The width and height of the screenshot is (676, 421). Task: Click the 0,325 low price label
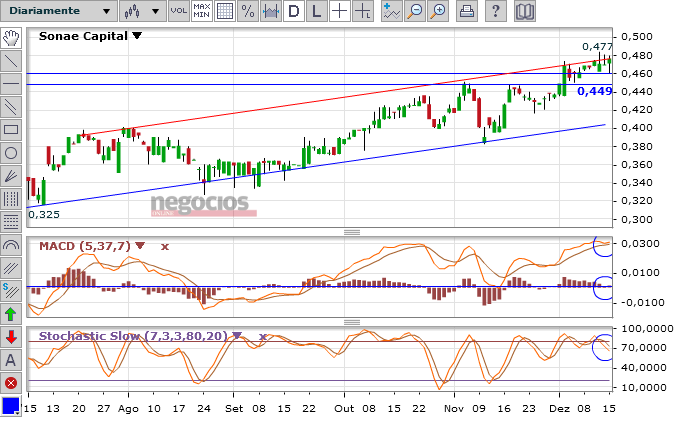44,215
